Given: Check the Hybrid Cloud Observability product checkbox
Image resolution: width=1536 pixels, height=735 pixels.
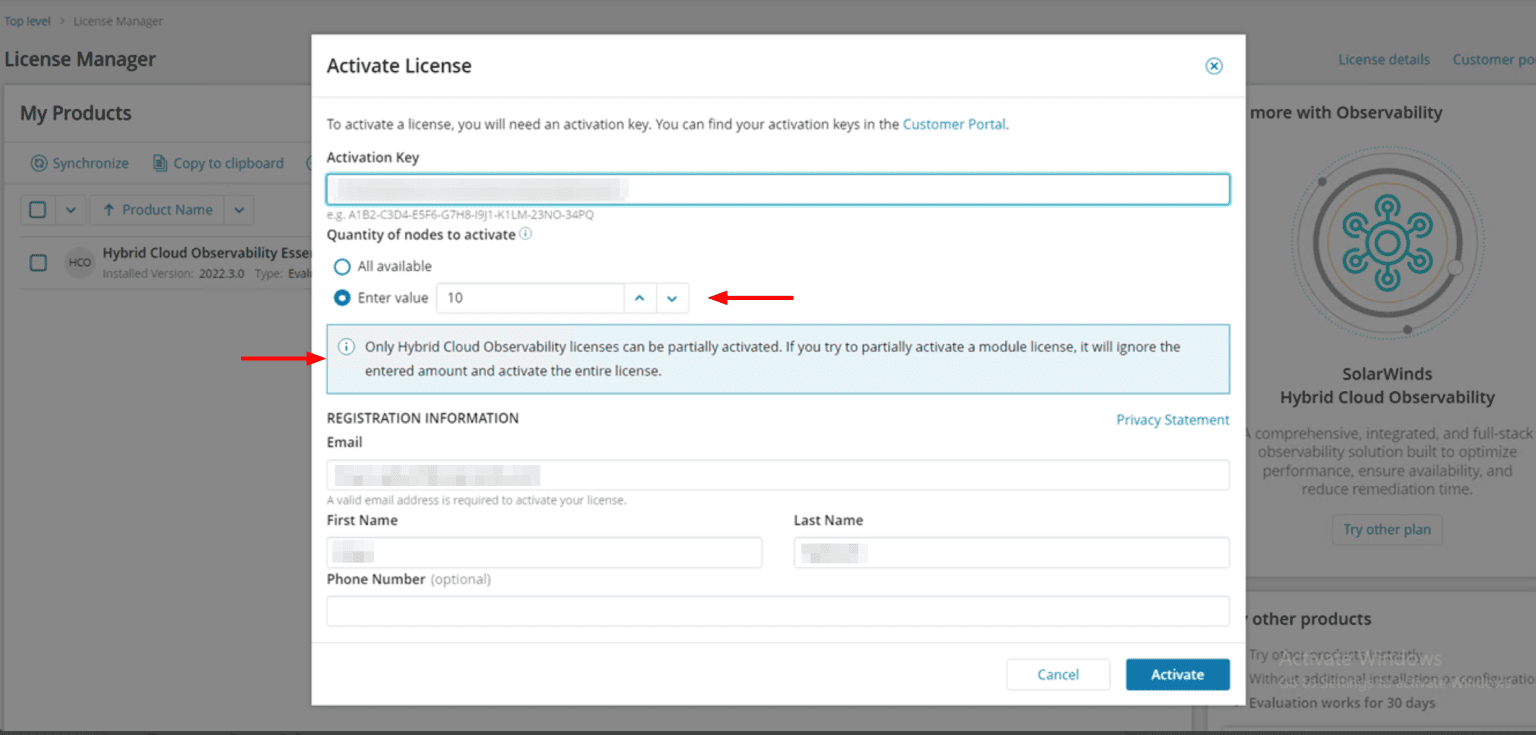Looking at the screenshot, I should (38, 262).
